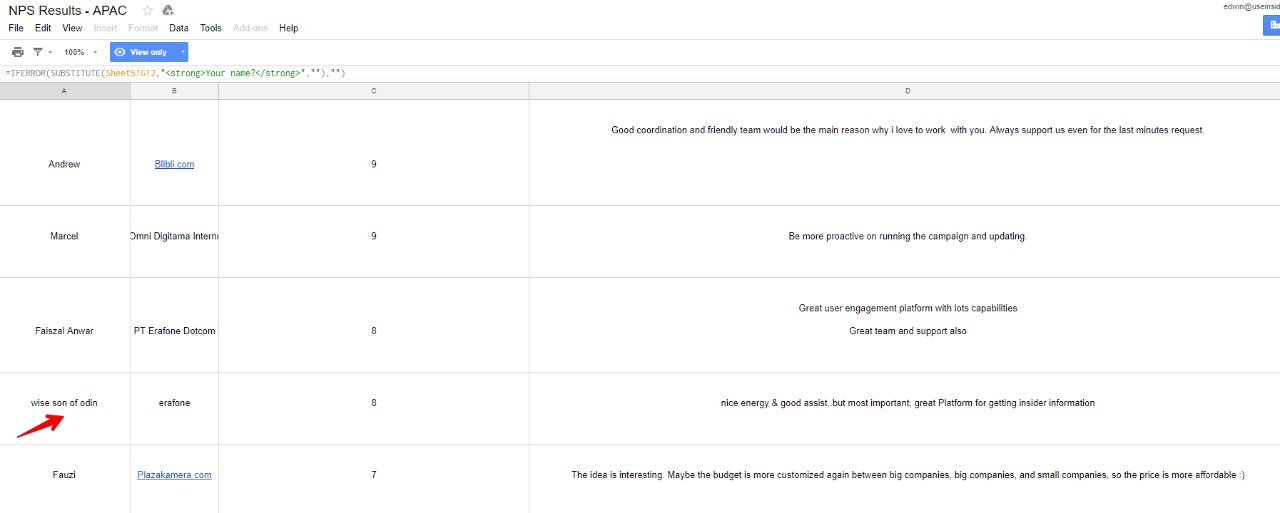Star the NPS Results - APAC document
The height and width of the screenshot is (513, 1280).
148,11
